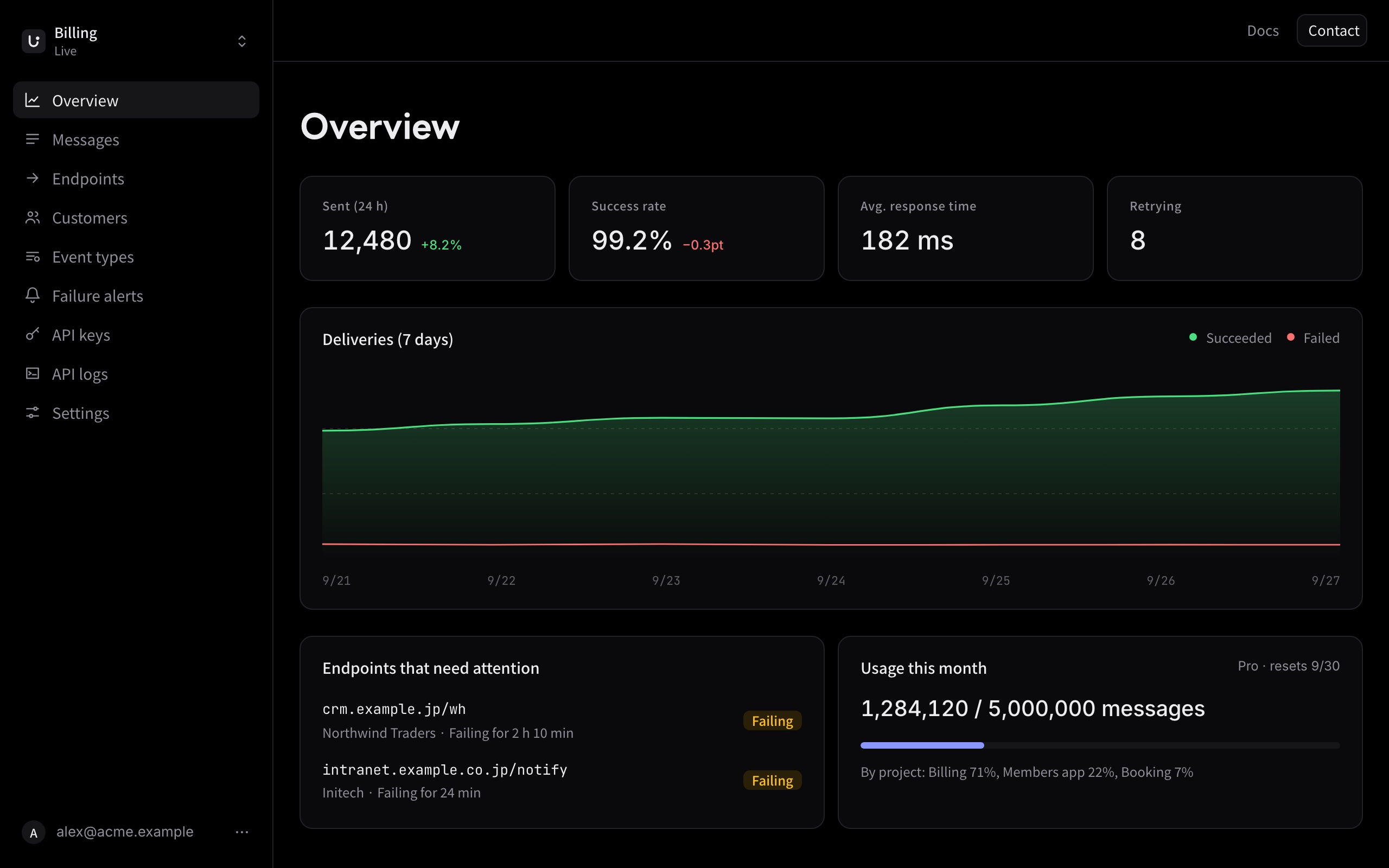This screenshot has width=1389, height=868.
Task: Click the Succeeded legend green dot
Action: (1193, 337)
